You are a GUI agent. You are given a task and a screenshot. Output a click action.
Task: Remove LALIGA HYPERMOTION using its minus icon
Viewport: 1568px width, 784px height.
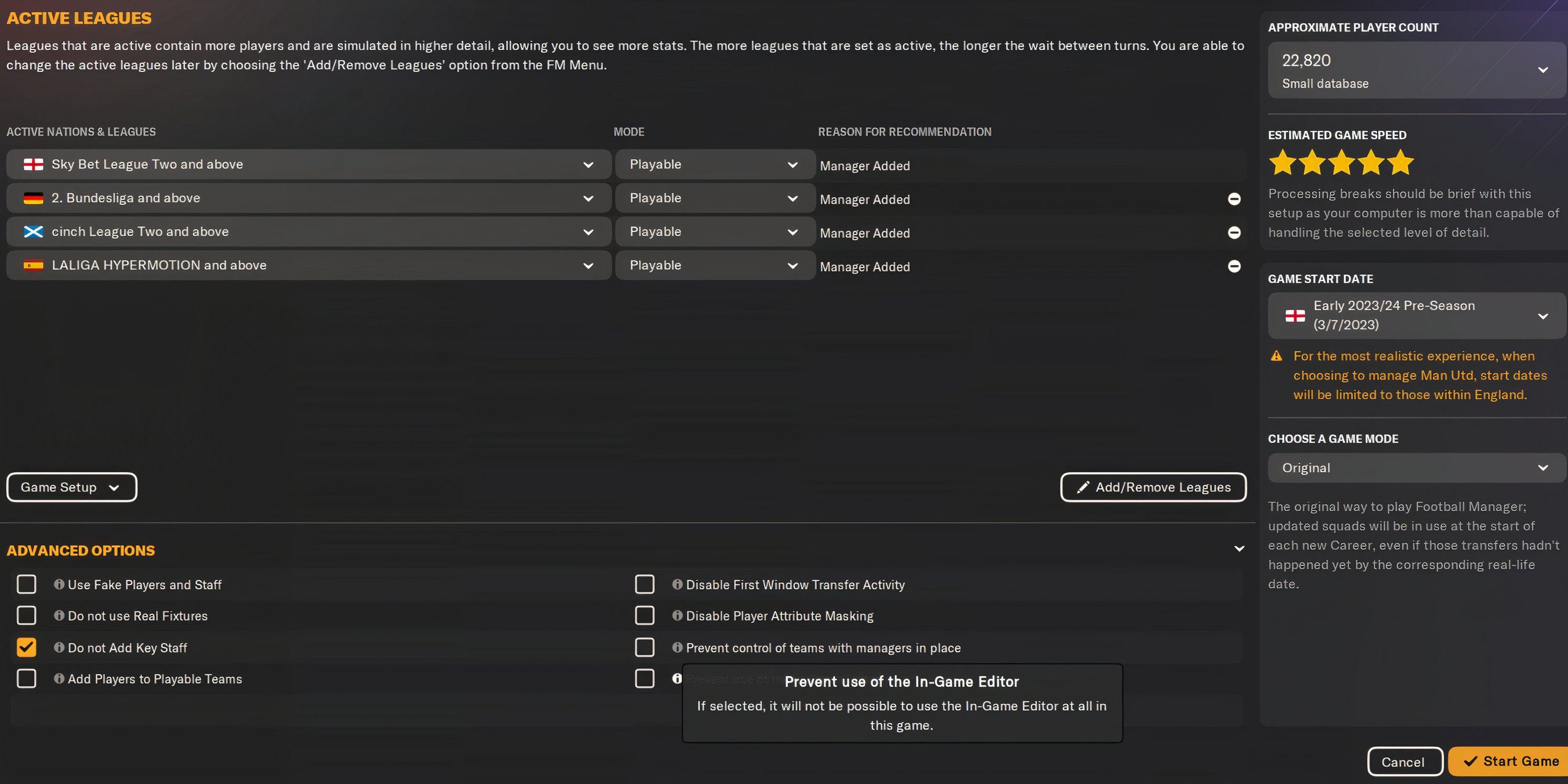[x=1235, y=266]
